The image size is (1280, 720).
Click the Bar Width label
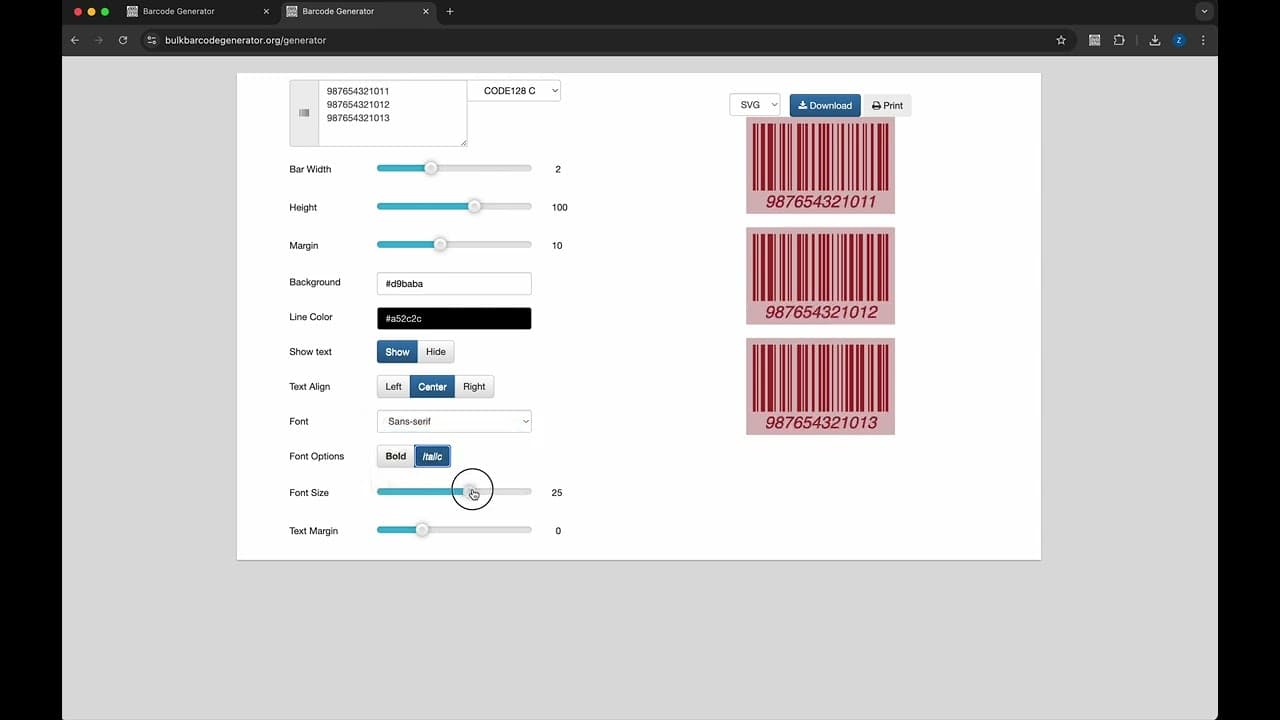[310, 169]
